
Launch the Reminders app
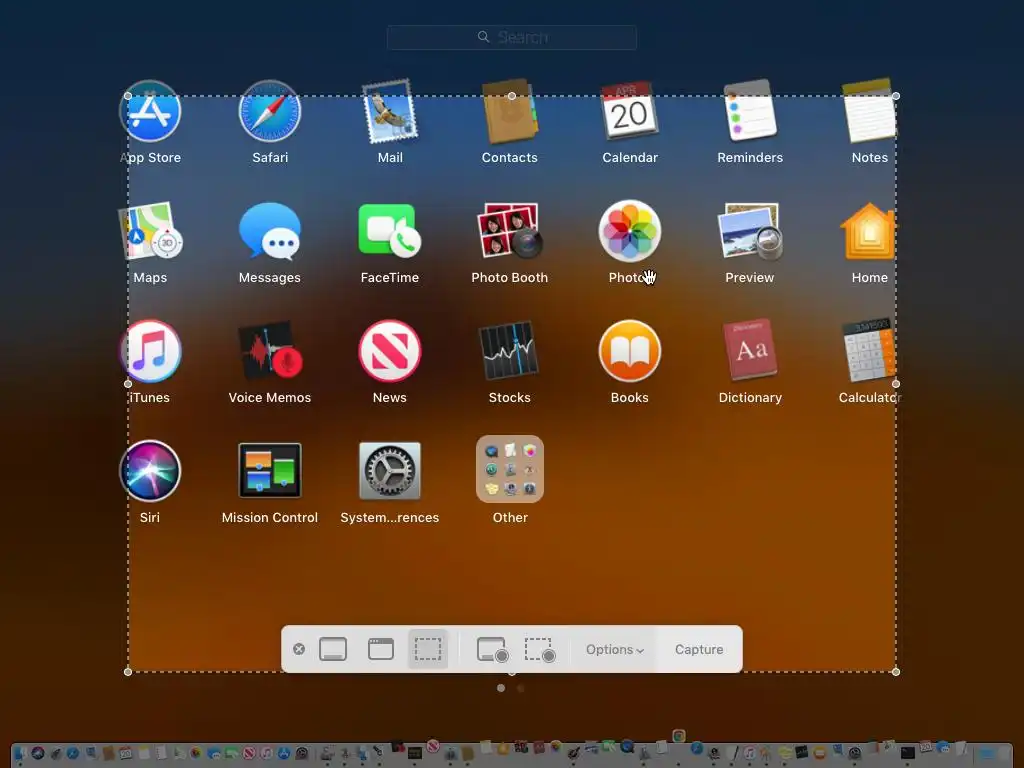(750, 110)
